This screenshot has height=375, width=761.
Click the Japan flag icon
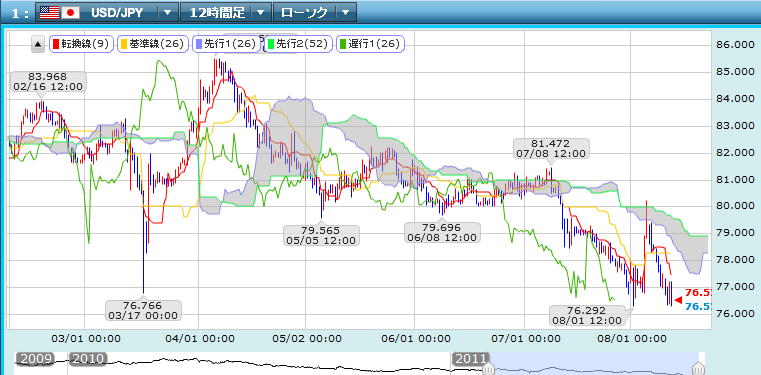click(70, 13)
